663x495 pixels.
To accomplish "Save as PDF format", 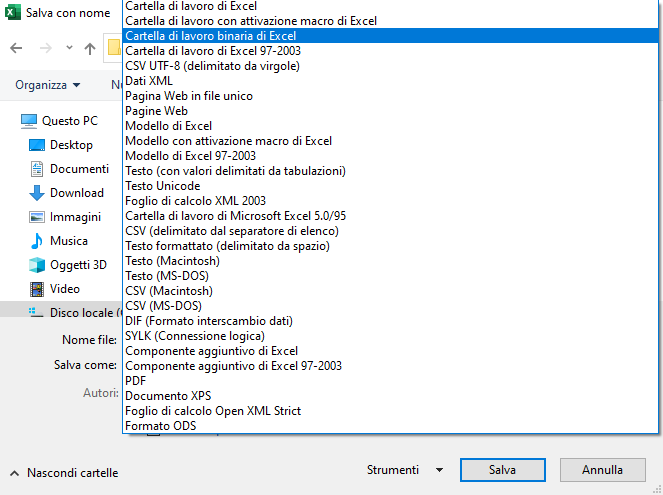I will [x=390, y=381].
